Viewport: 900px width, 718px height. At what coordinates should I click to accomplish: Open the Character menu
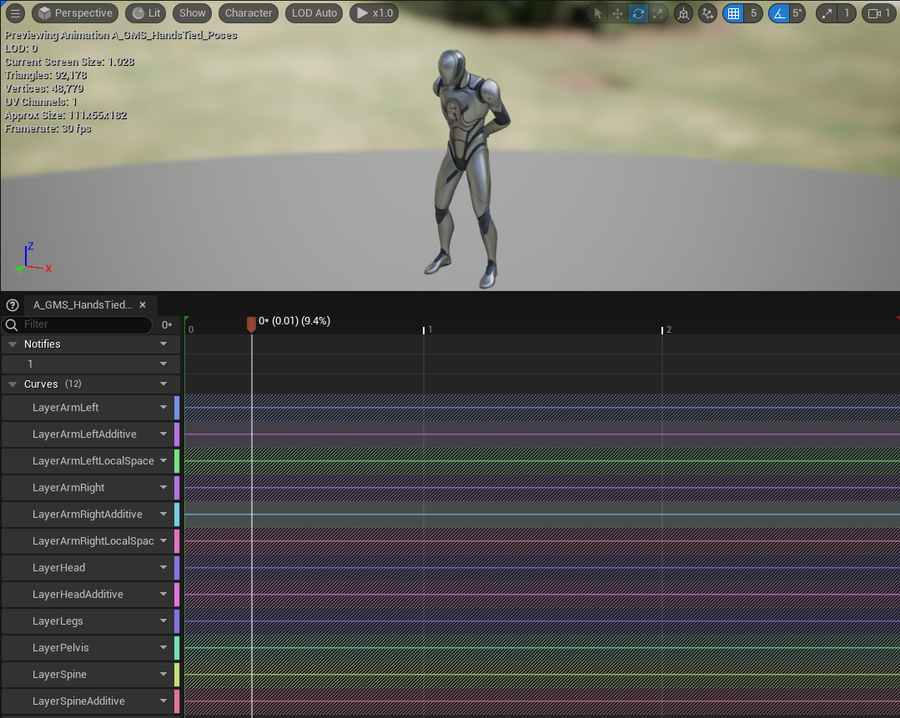coord(249,13)
